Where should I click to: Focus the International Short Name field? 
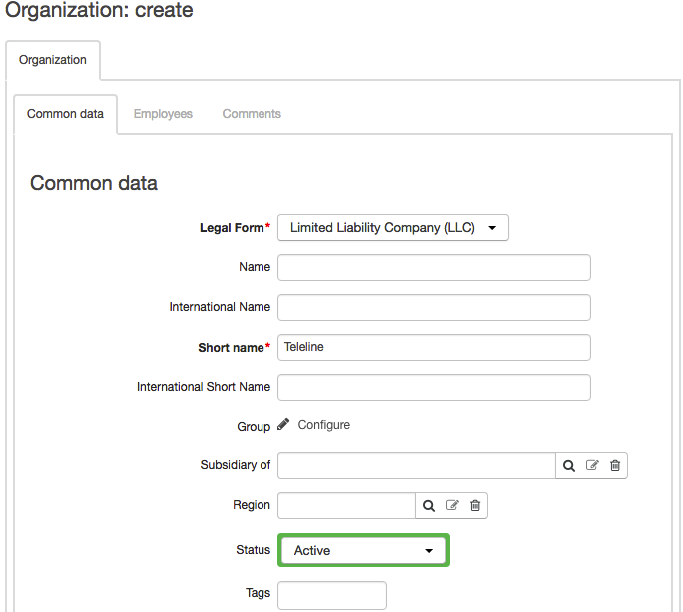[x=434, y=387]
